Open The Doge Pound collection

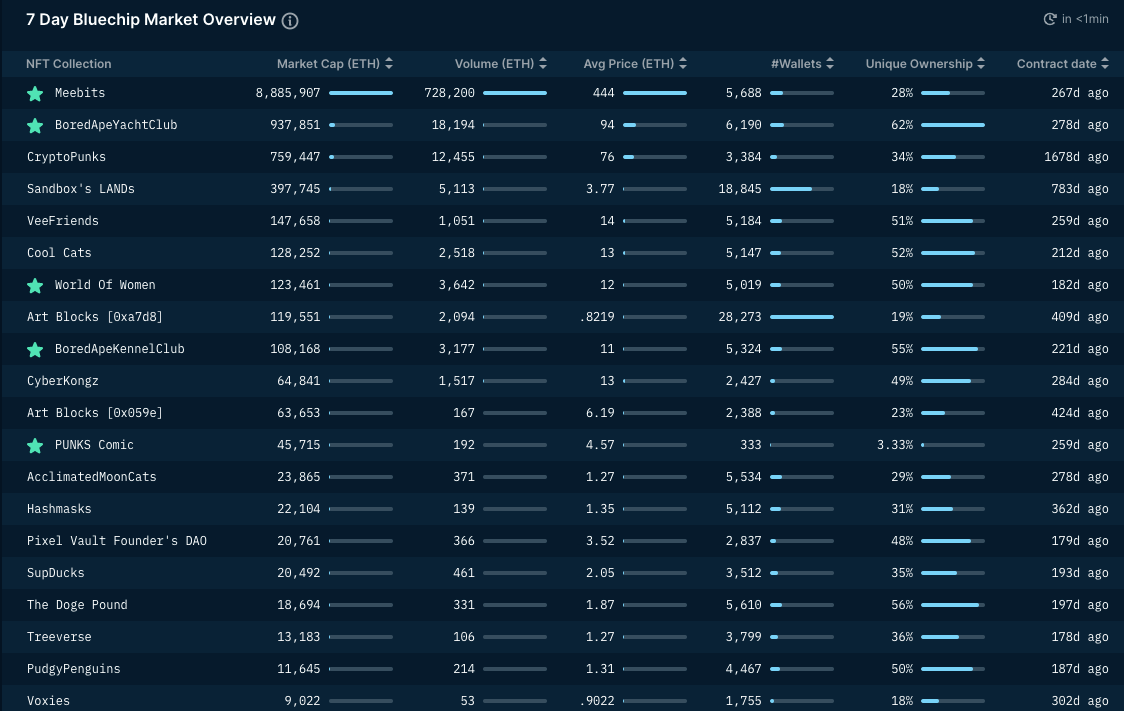pos(77,605)
